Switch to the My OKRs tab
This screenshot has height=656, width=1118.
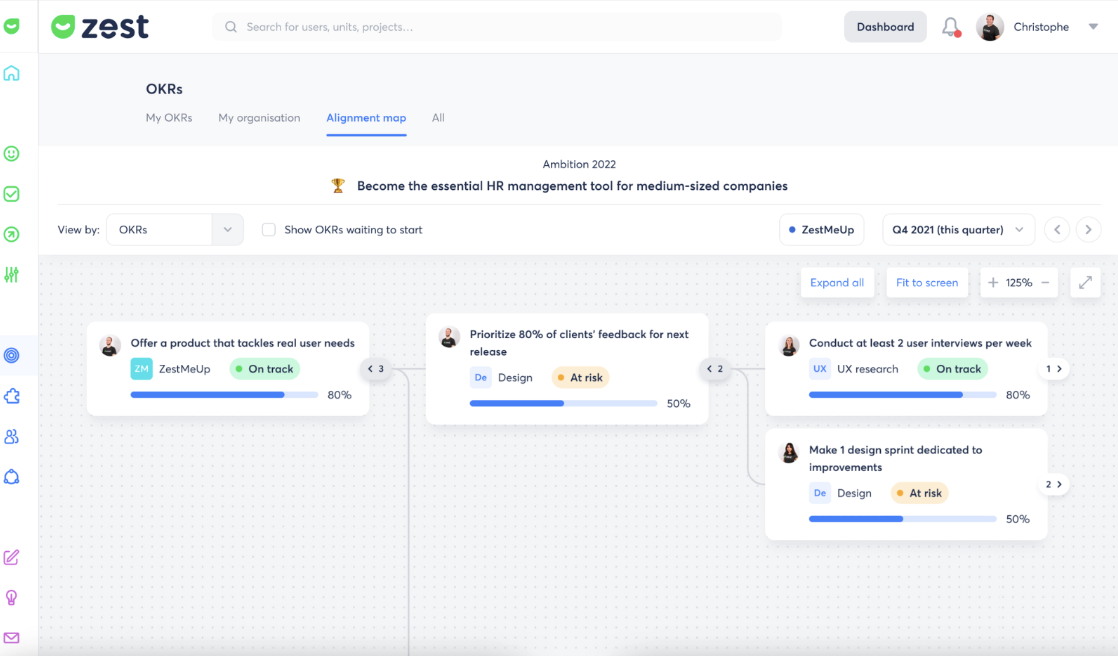tap(169, 118)
